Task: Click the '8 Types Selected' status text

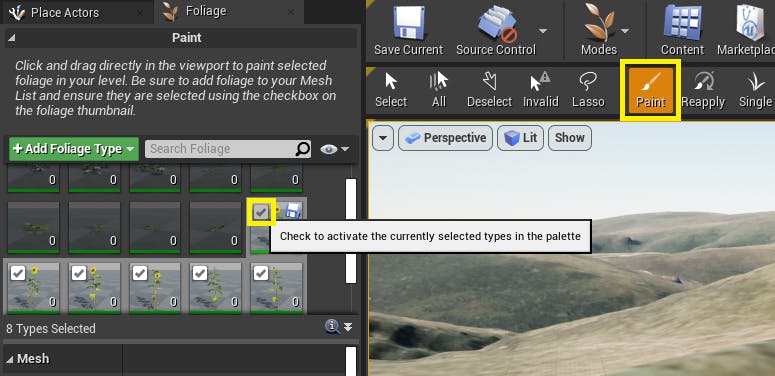Action: [51, 329]
